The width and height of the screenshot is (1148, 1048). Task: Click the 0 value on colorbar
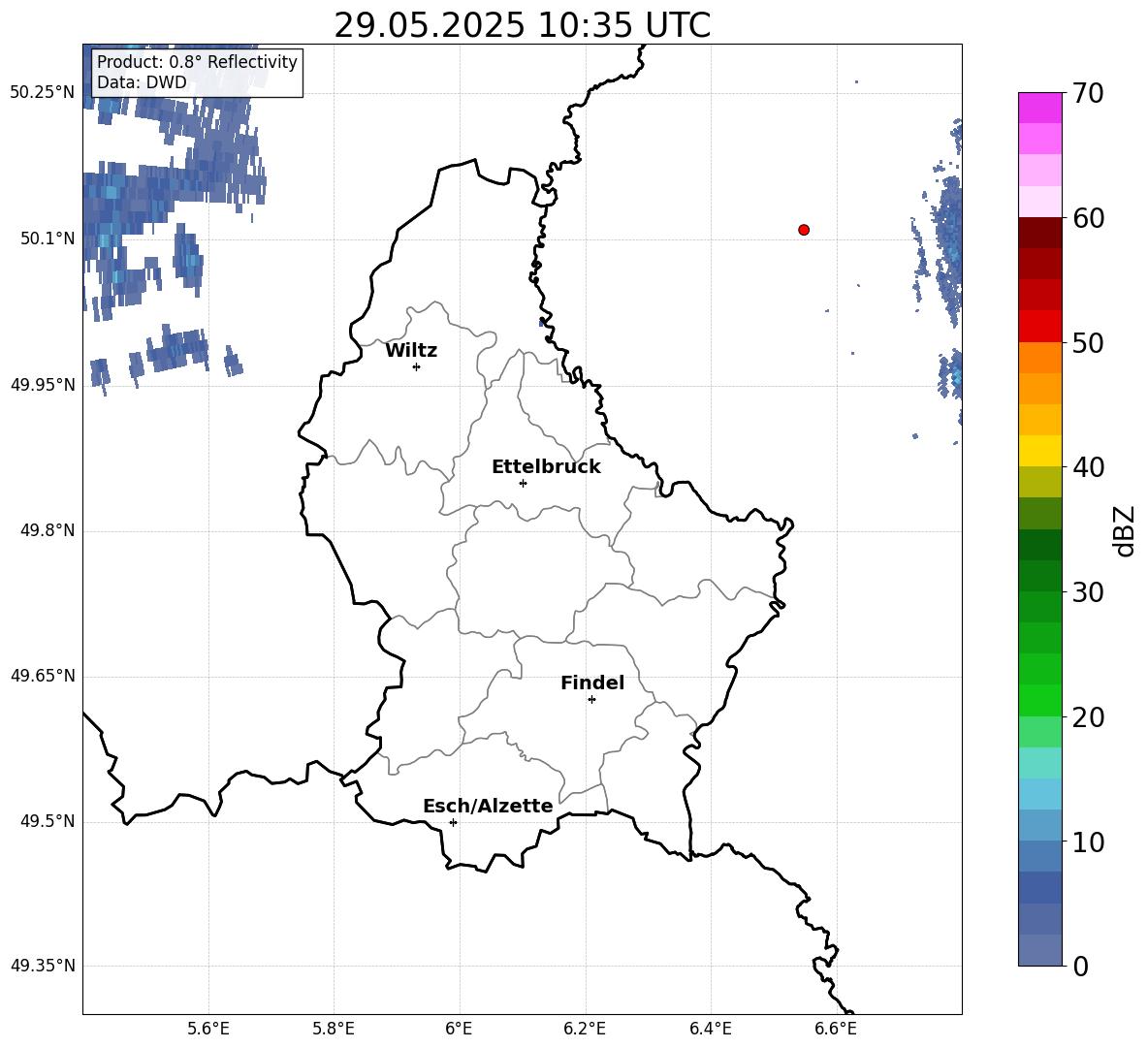point(1081,966)
